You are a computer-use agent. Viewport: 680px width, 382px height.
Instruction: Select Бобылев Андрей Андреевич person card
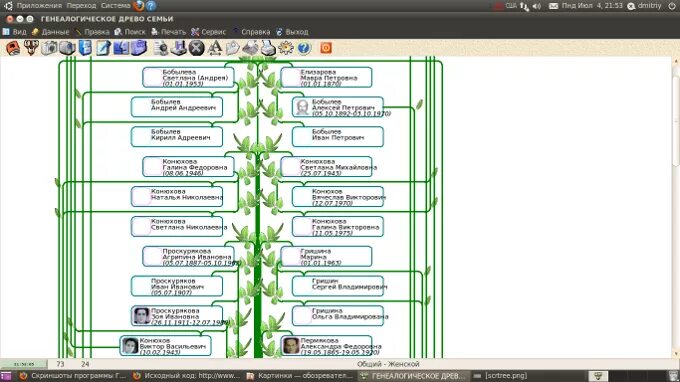pos(177,107)
